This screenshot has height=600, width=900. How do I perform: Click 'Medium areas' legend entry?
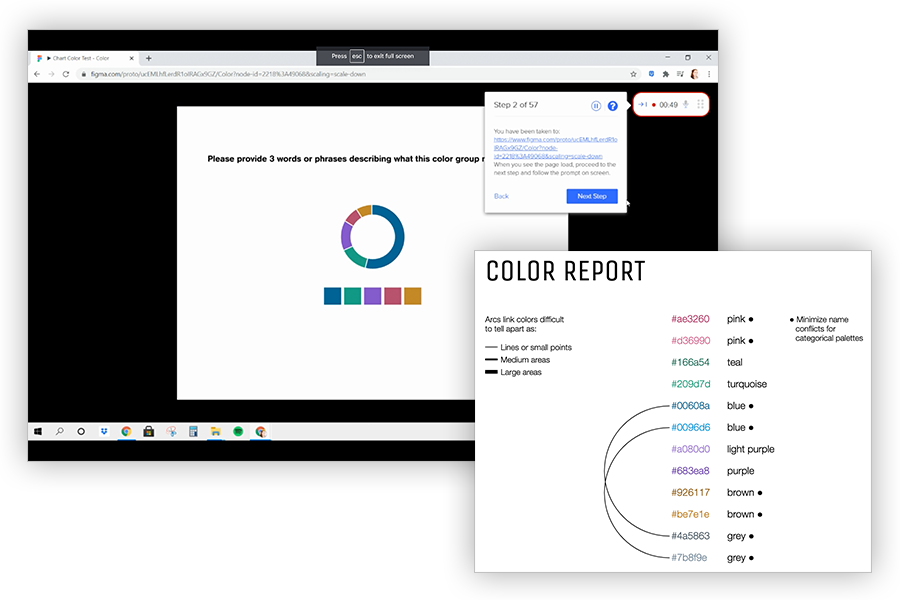coord(517,360)
